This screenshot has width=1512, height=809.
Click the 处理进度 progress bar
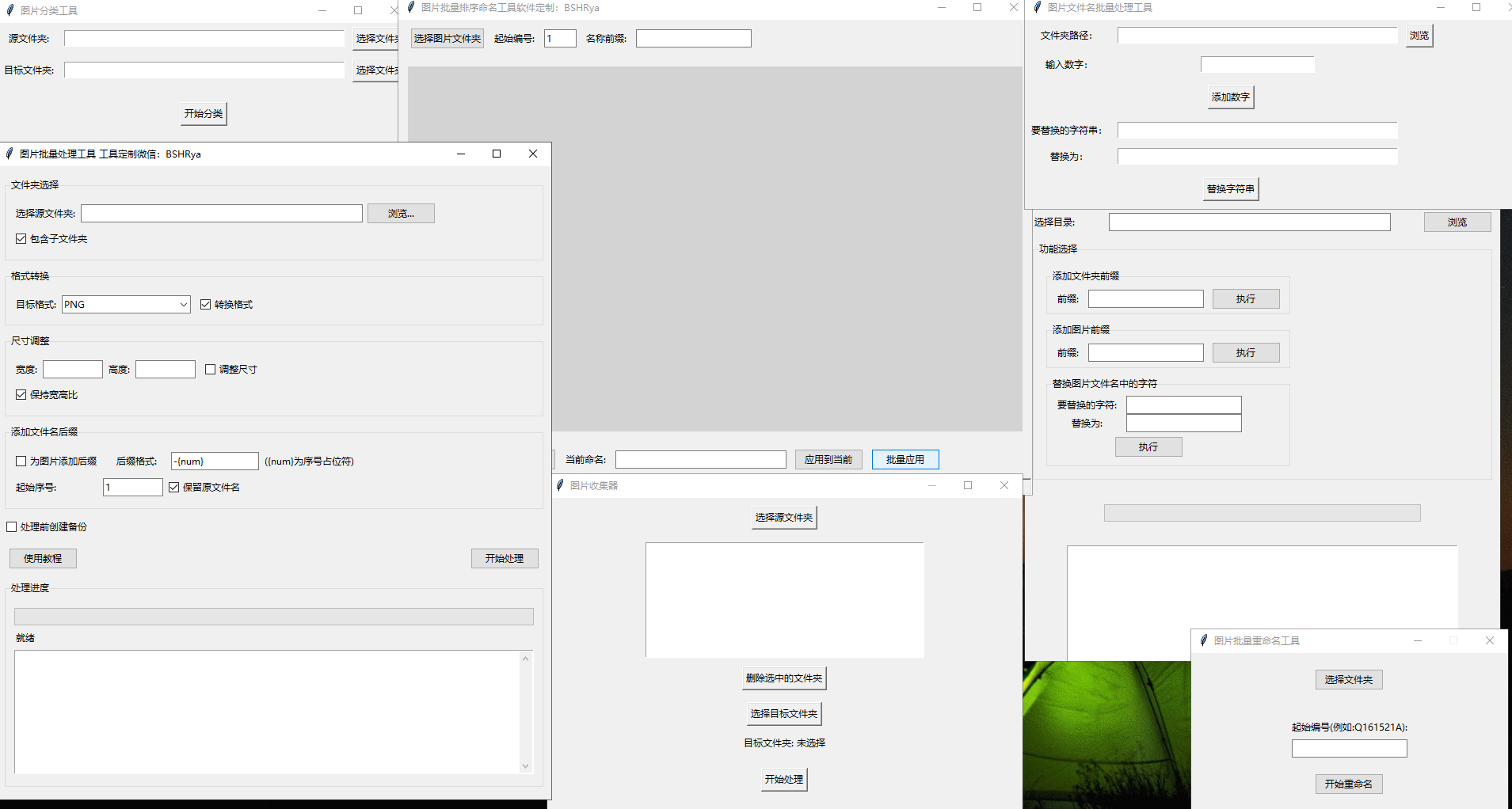[273, 617]
